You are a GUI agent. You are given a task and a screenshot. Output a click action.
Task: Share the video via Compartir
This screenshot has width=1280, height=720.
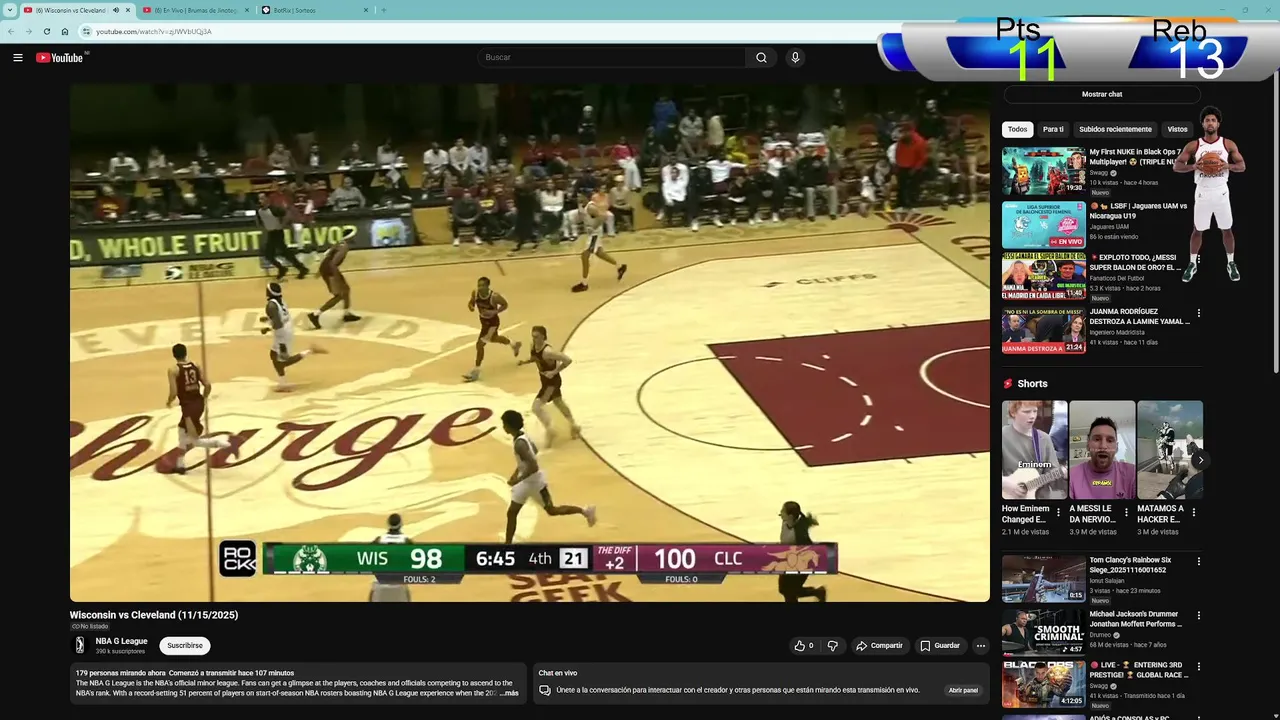(879, 646)
